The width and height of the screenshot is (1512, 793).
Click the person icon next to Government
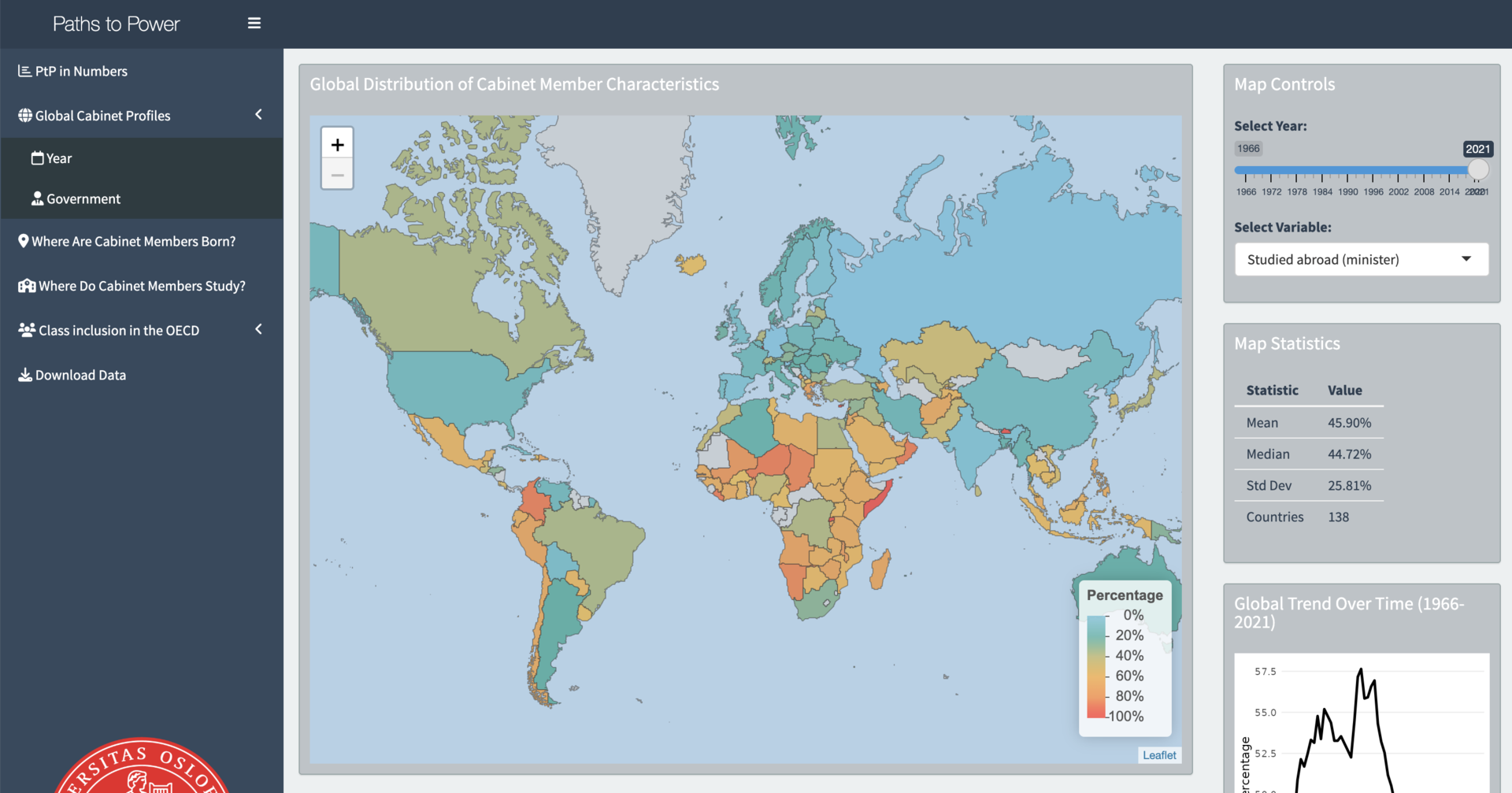pyautogui.click(x=37, y=198)
